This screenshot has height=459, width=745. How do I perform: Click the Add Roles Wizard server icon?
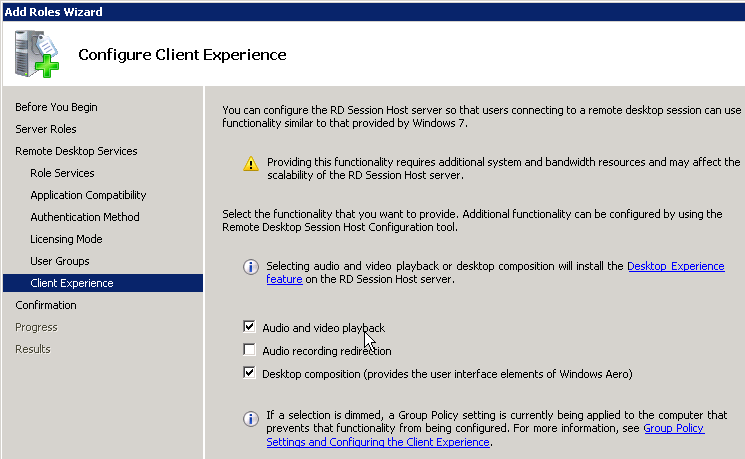[37, 54]
